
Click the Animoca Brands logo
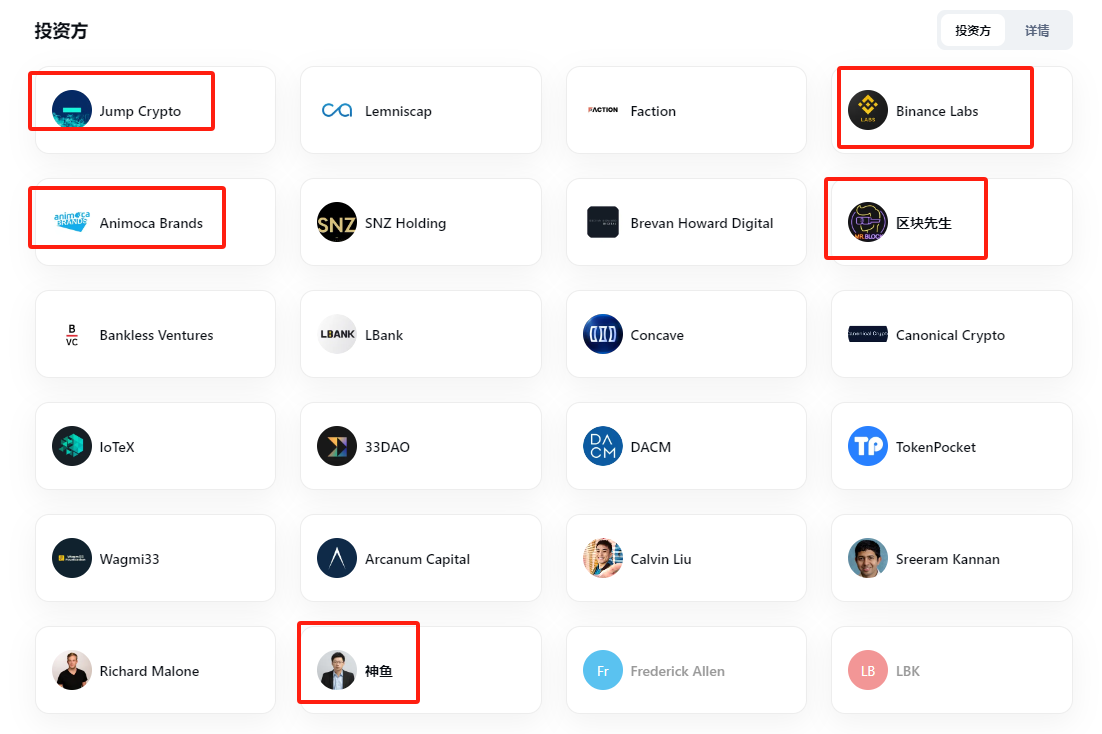click(72, 222)
